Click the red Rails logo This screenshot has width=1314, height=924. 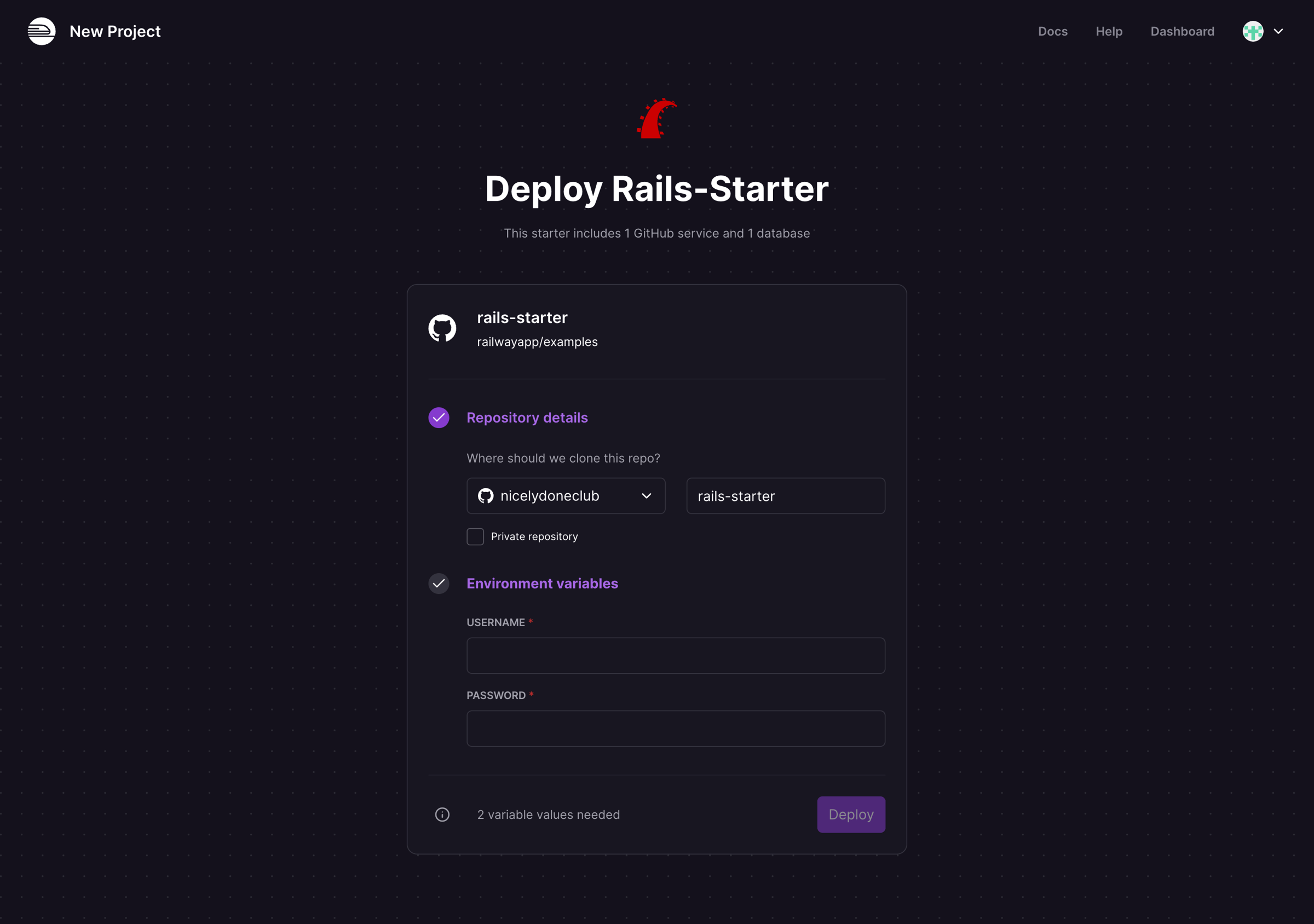click(x=657, y=118)
